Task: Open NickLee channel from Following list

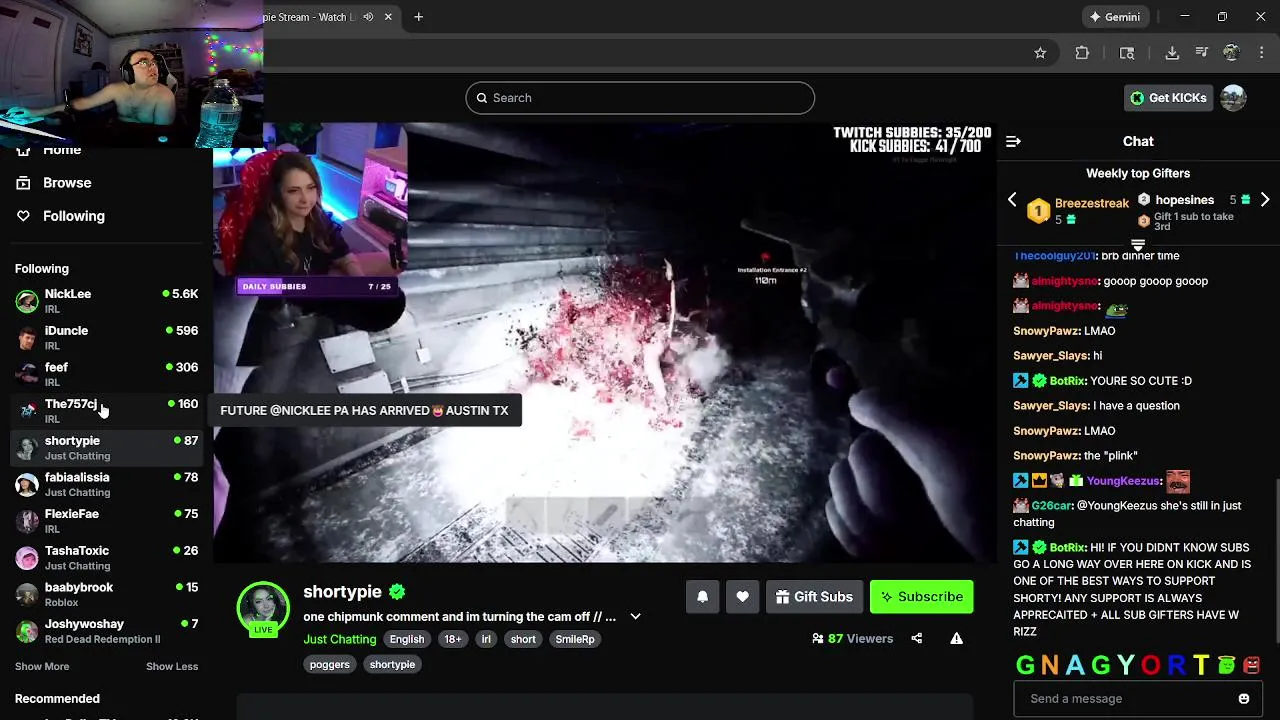Action: [106, 300]
